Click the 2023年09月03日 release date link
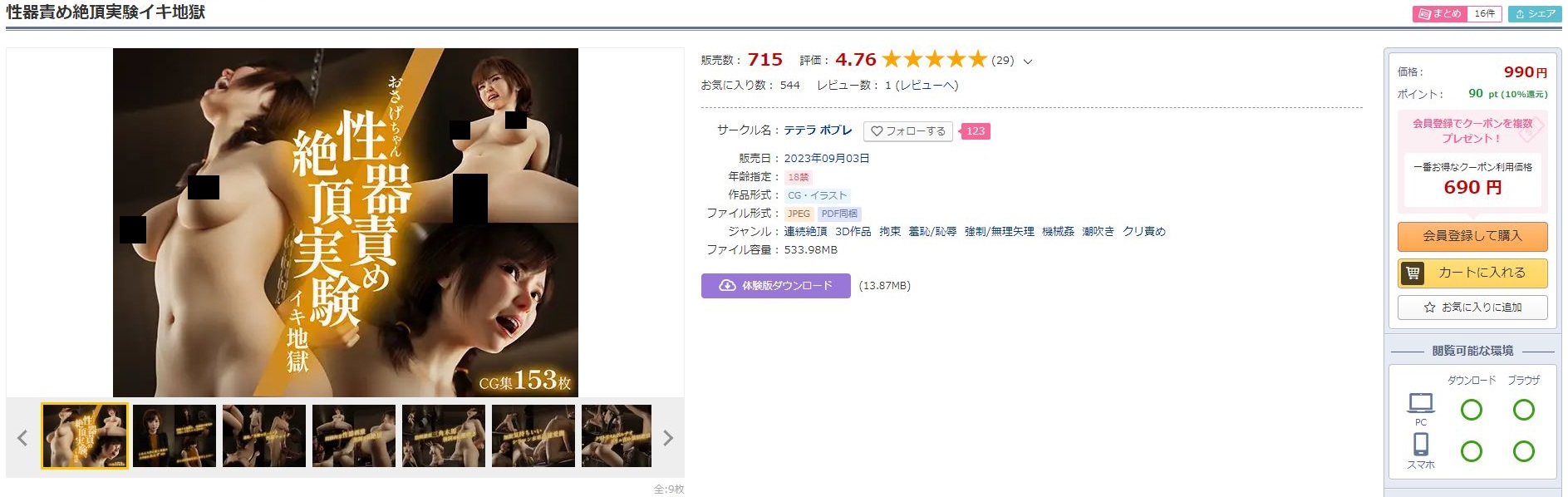Viewport: 1568px width, 497px height. point(827,159)
